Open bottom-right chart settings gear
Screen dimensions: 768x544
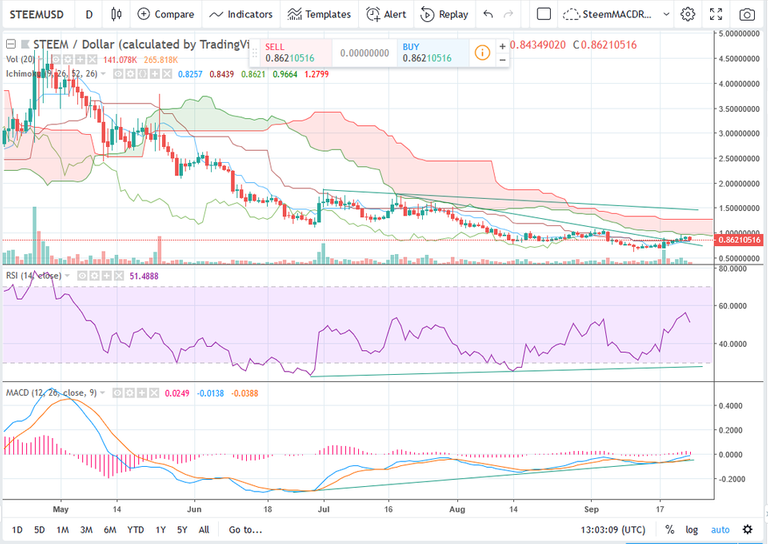747,530
